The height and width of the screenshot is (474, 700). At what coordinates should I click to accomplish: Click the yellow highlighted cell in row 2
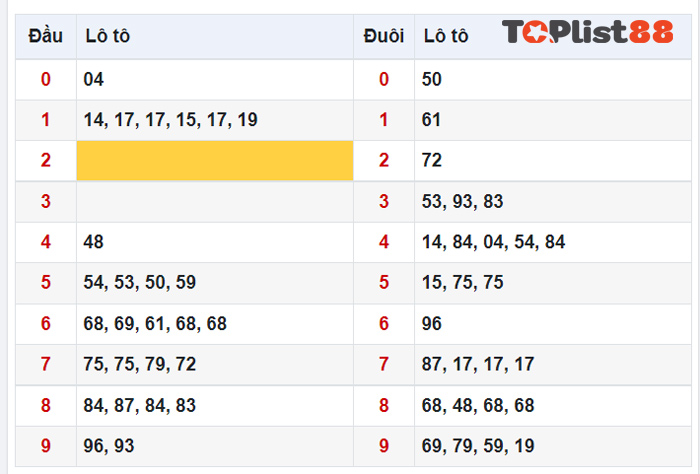[215, 160]
